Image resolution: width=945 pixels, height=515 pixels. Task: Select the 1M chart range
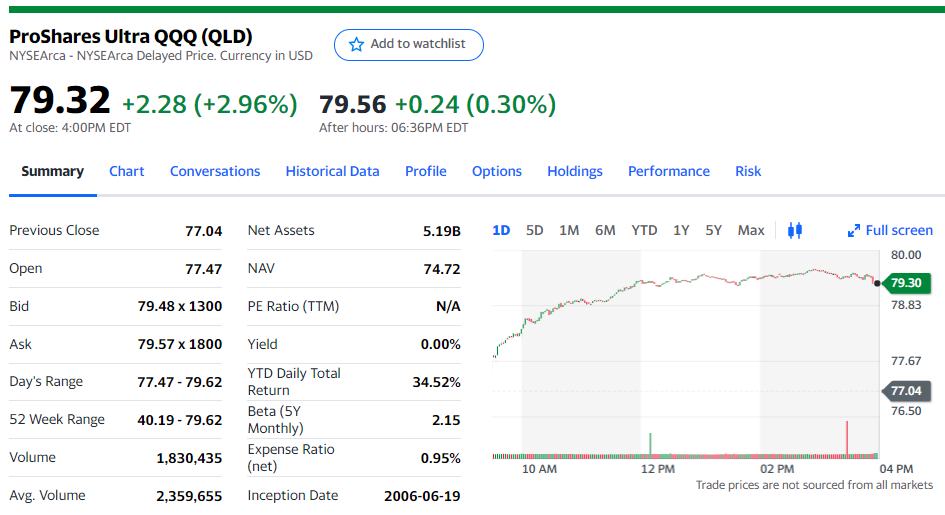[569, 231]
